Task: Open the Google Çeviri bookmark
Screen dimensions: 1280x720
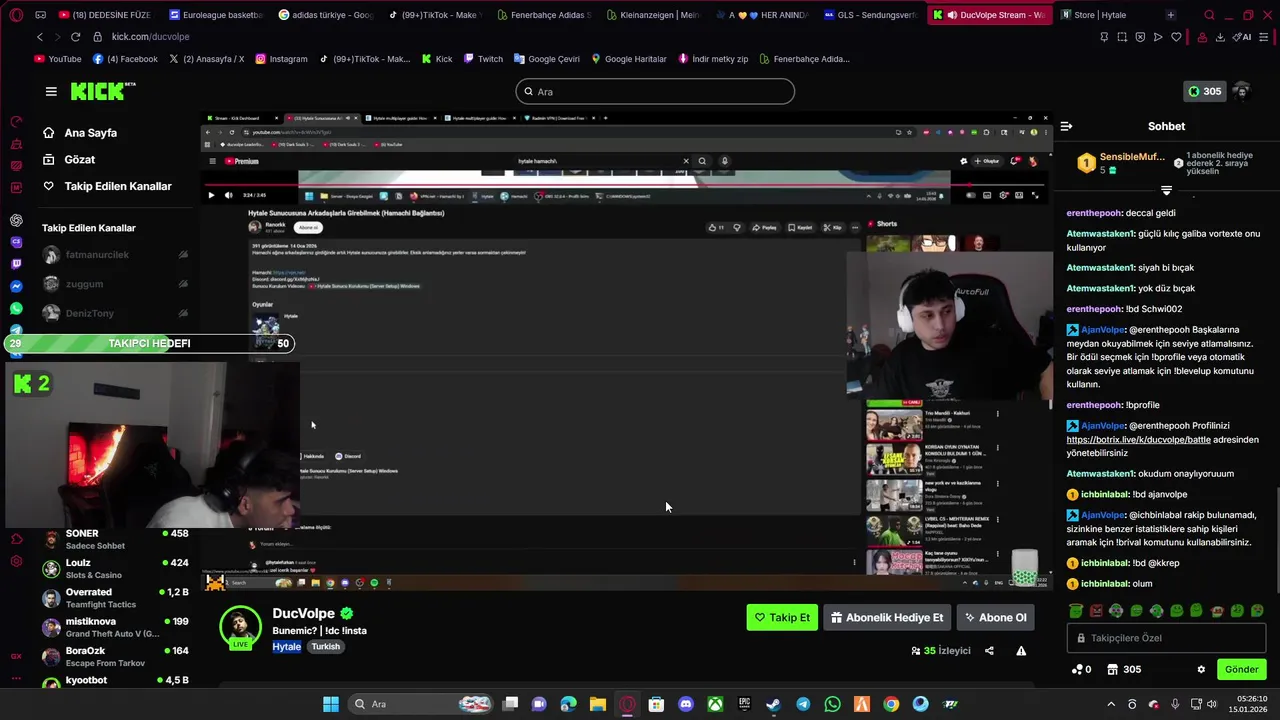Action: pos(546,59)
